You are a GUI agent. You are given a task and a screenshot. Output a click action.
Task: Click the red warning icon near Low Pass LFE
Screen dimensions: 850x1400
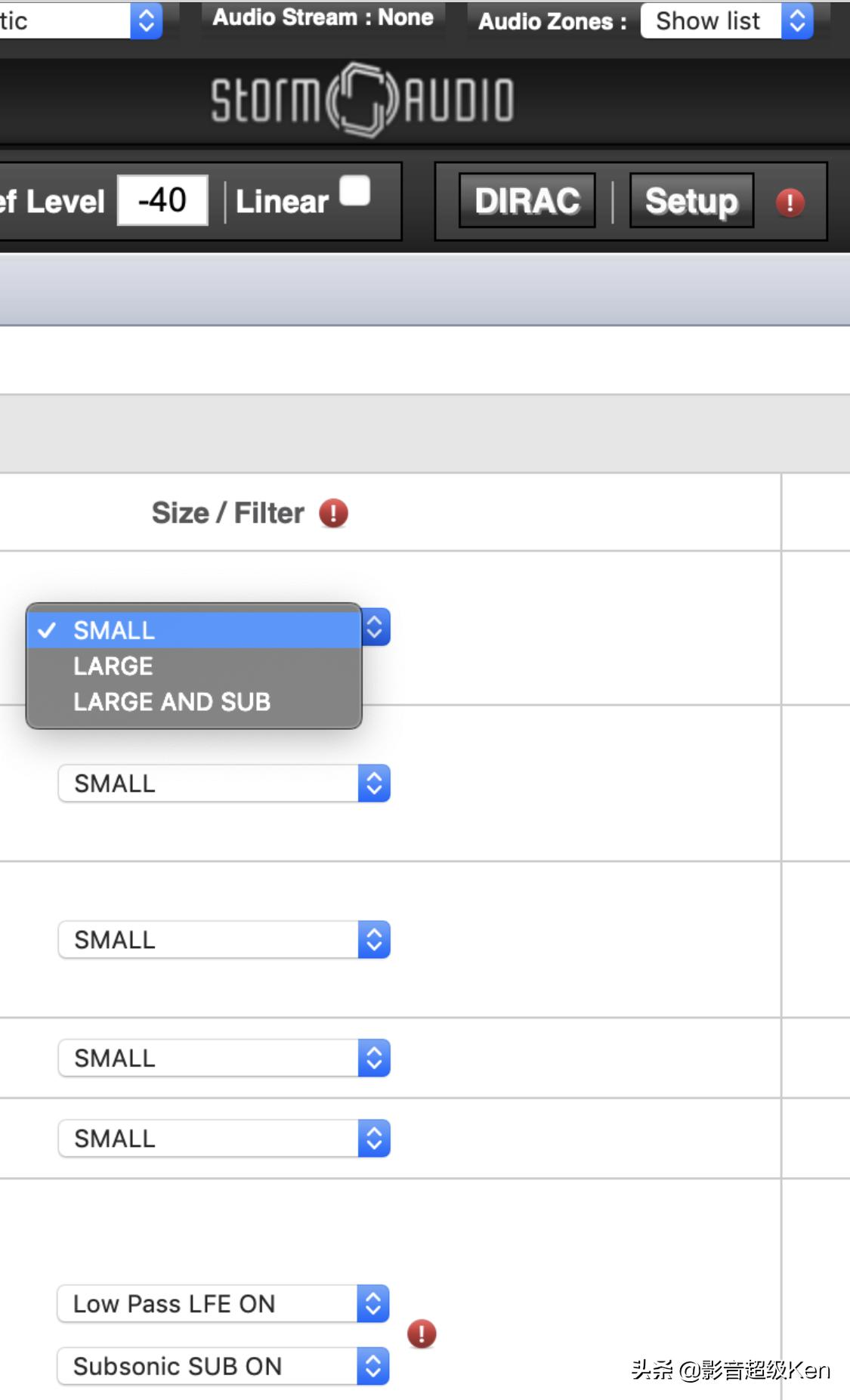tap(422, 1334)
